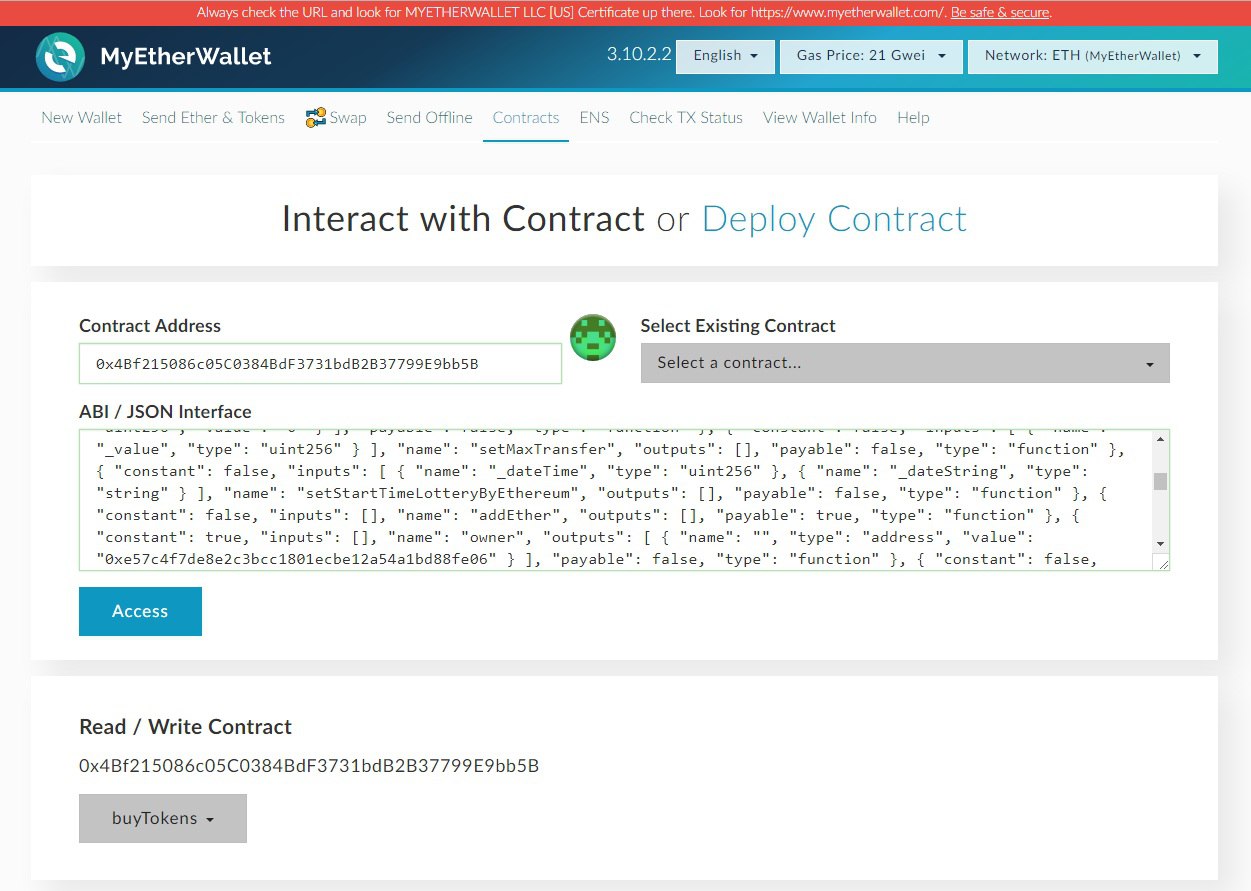The width and height of the screenshot is (1251, 891).
Task: Click the ABI scrollbar down arrow
Action: coord(1160,543)
